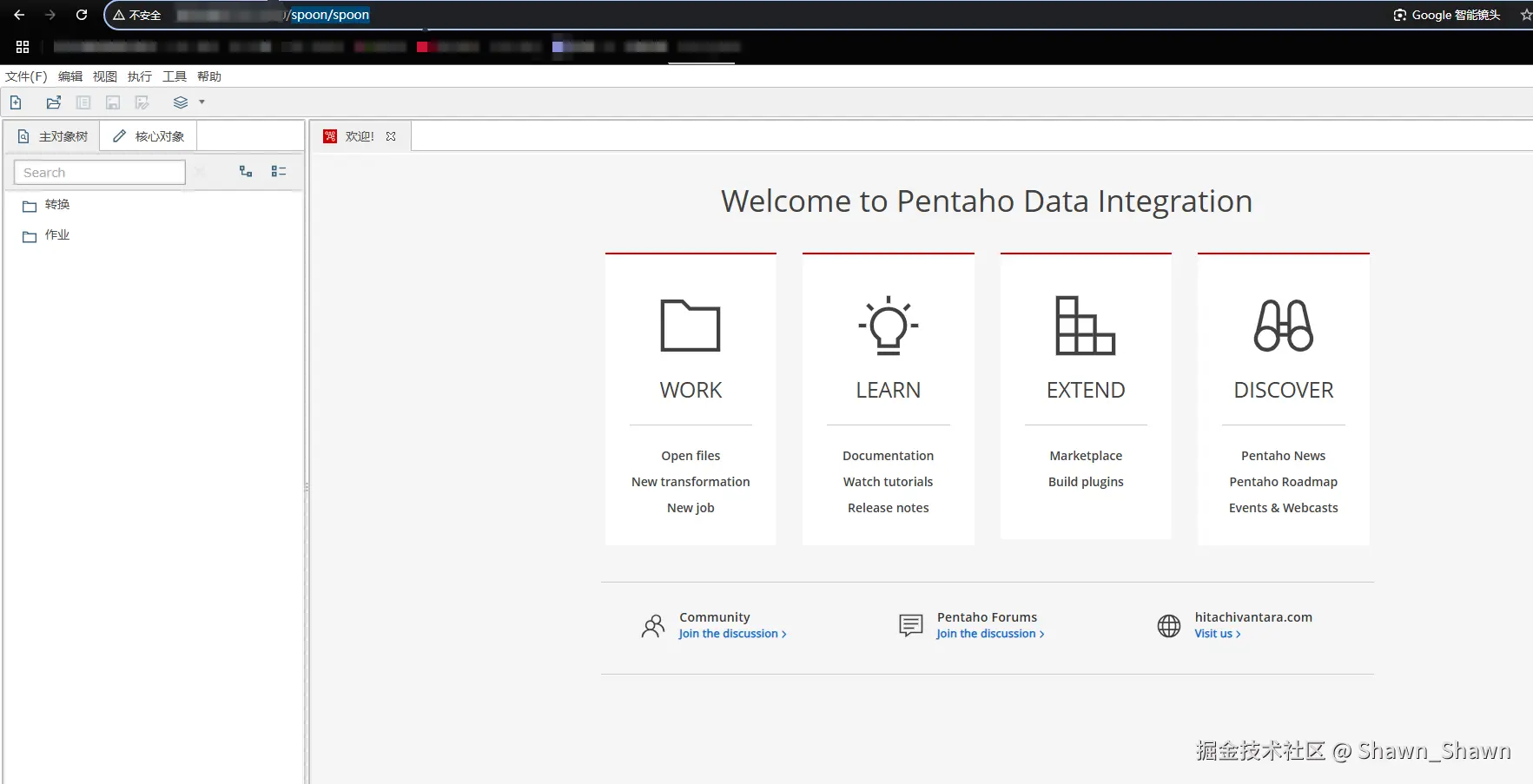Image resolution: width=1533 pixels, height=784 pixels.
Task: Click the new file toolbar icon
Action: point(16,102)
